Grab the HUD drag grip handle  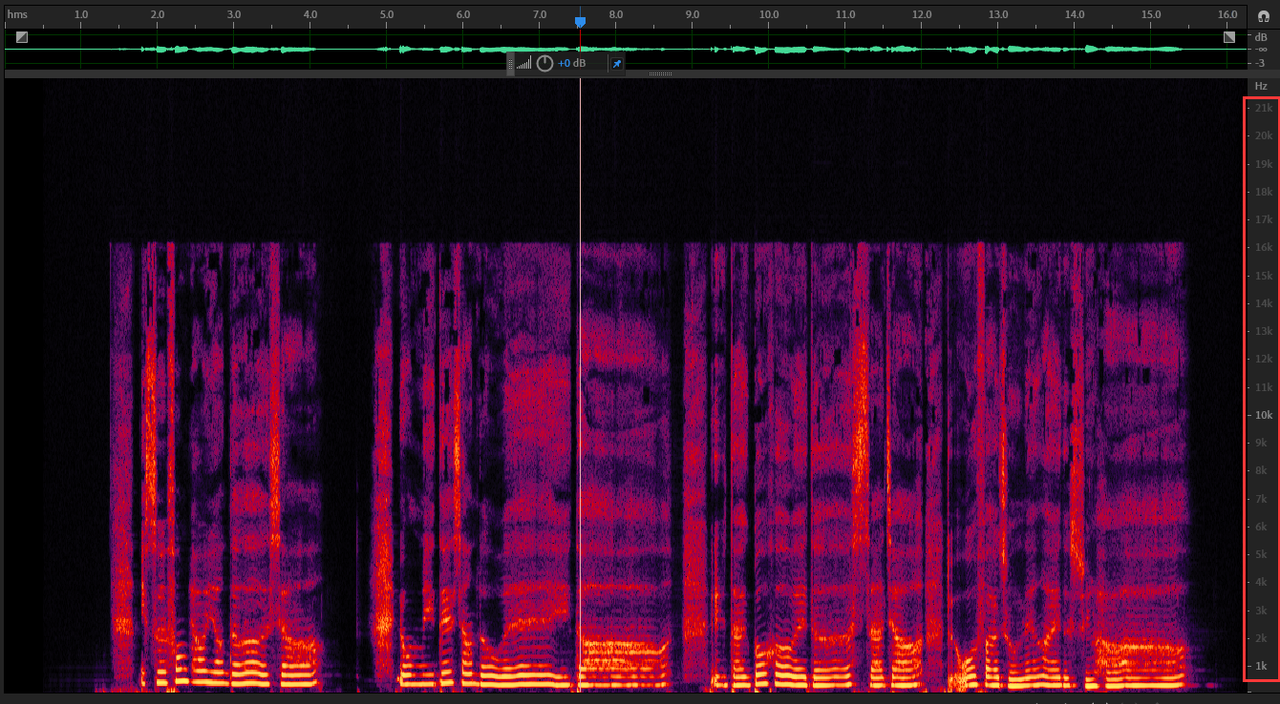511,63
